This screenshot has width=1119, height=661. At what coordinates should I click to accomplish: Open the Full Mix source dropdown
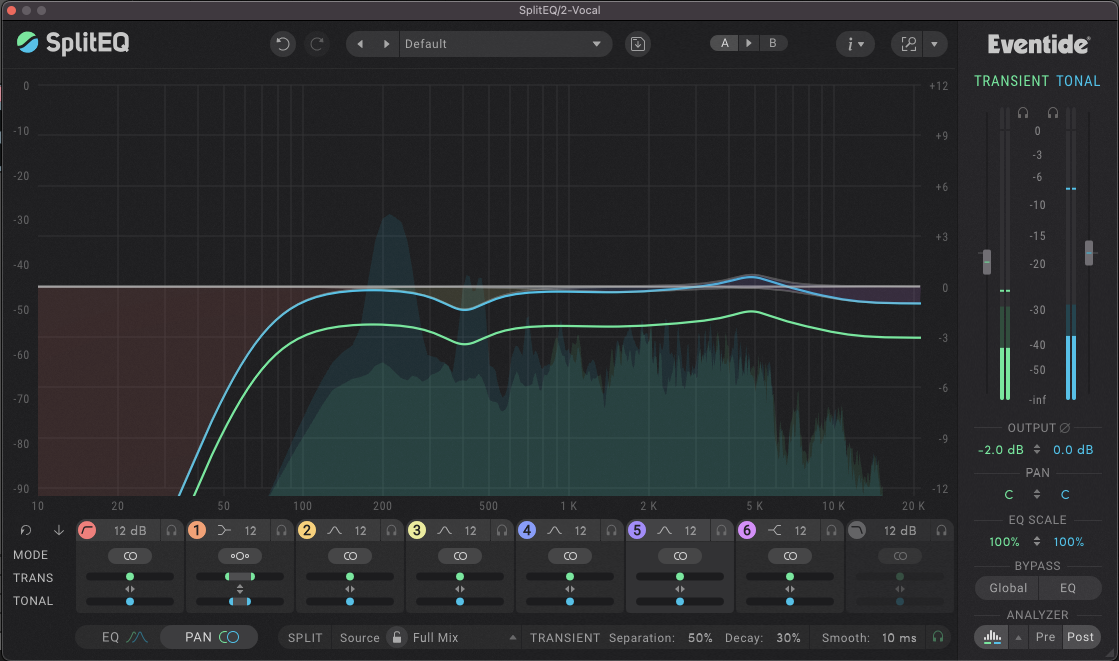(464, 637)
